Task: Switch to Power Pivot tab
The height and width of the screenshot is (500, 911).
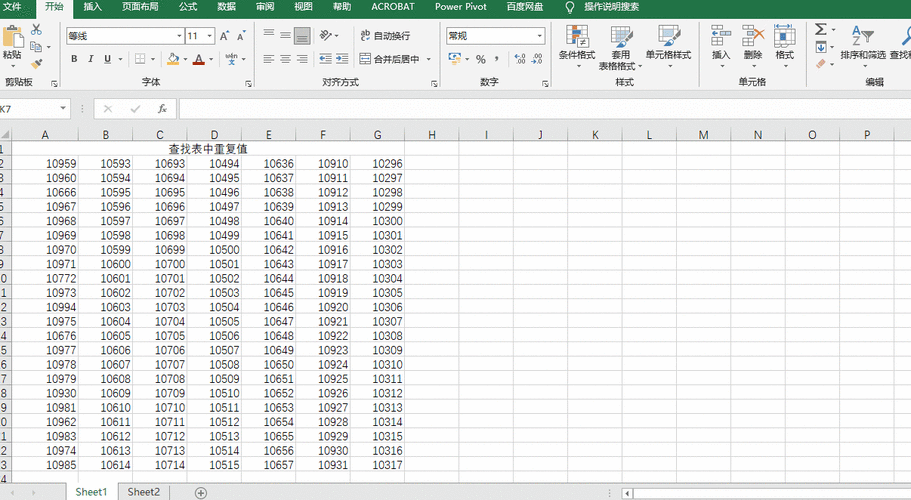Action: pyautogui.click(x=461, y=7)
